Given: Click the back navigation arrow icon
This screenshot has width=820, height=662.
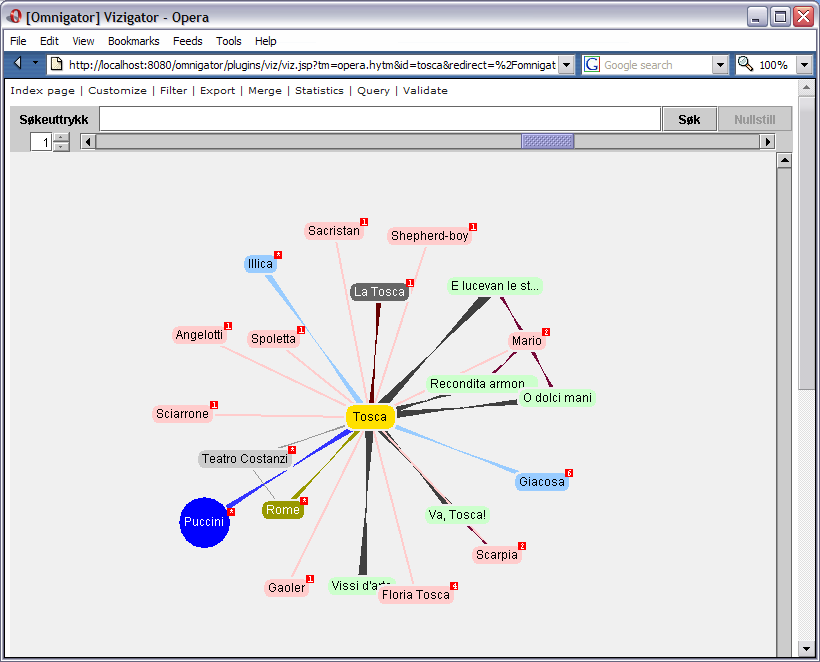Looking at the screenshot, I should (x=18, y=64).
